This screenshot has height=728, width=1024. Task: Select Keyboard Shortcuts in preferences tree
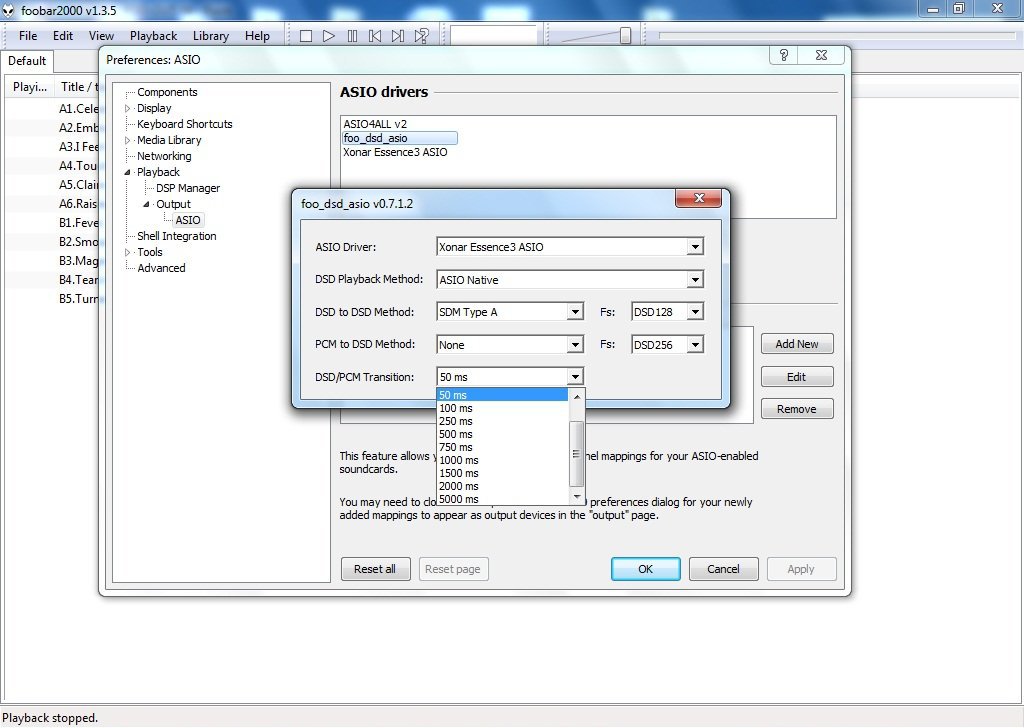185,124
